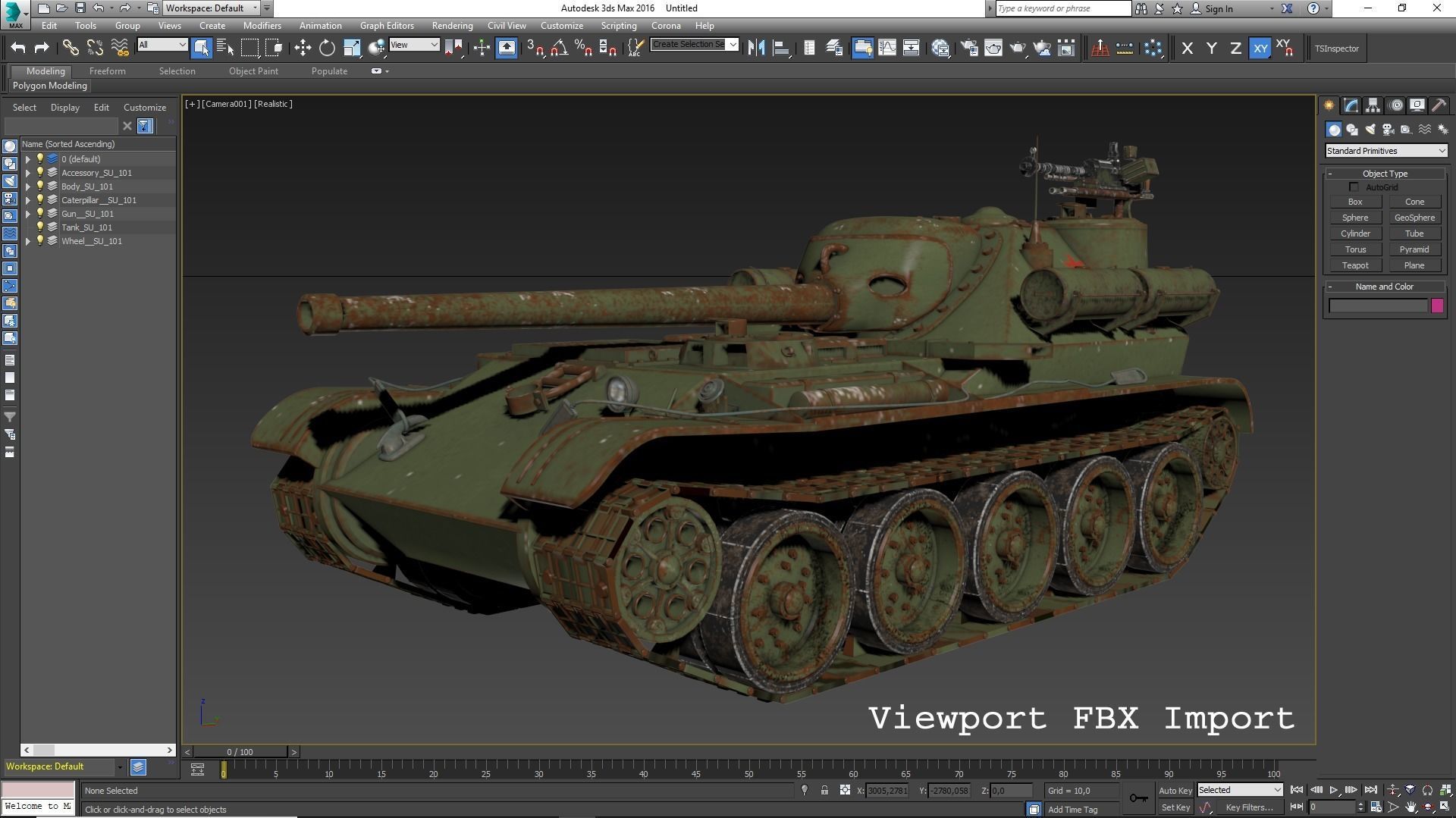Open the reference coordinate View dropdown

pyautogui.click(x=414, y=45)
